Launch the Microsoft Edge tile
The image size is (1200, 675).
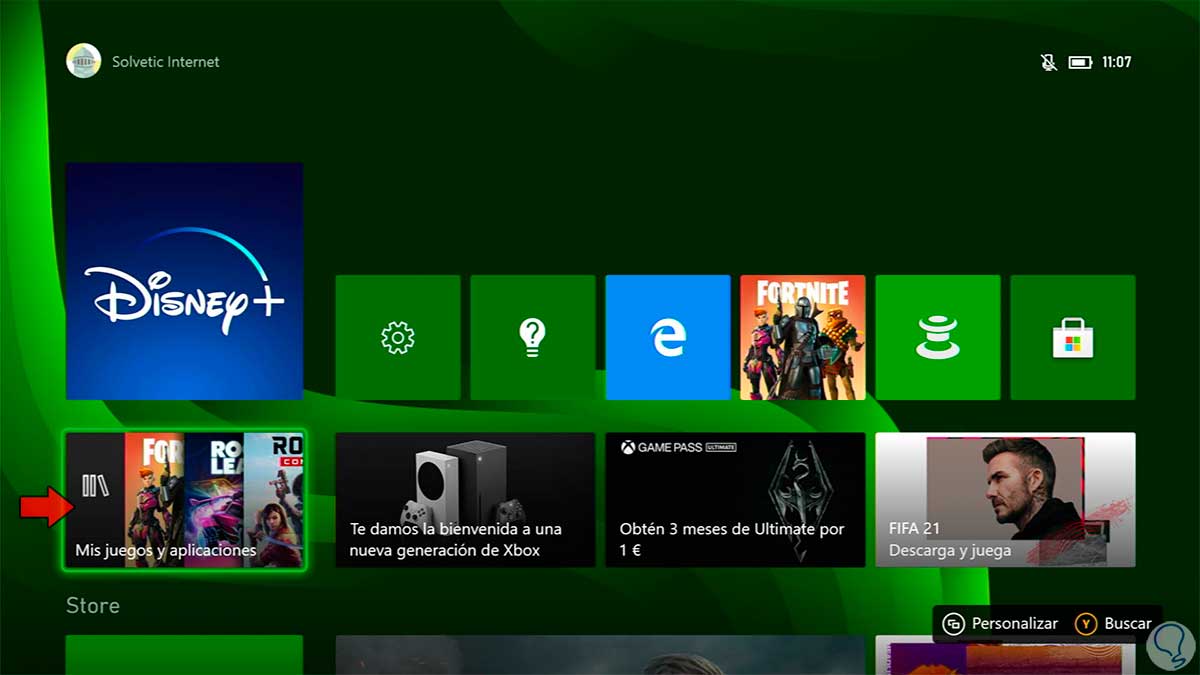point(668,337)
